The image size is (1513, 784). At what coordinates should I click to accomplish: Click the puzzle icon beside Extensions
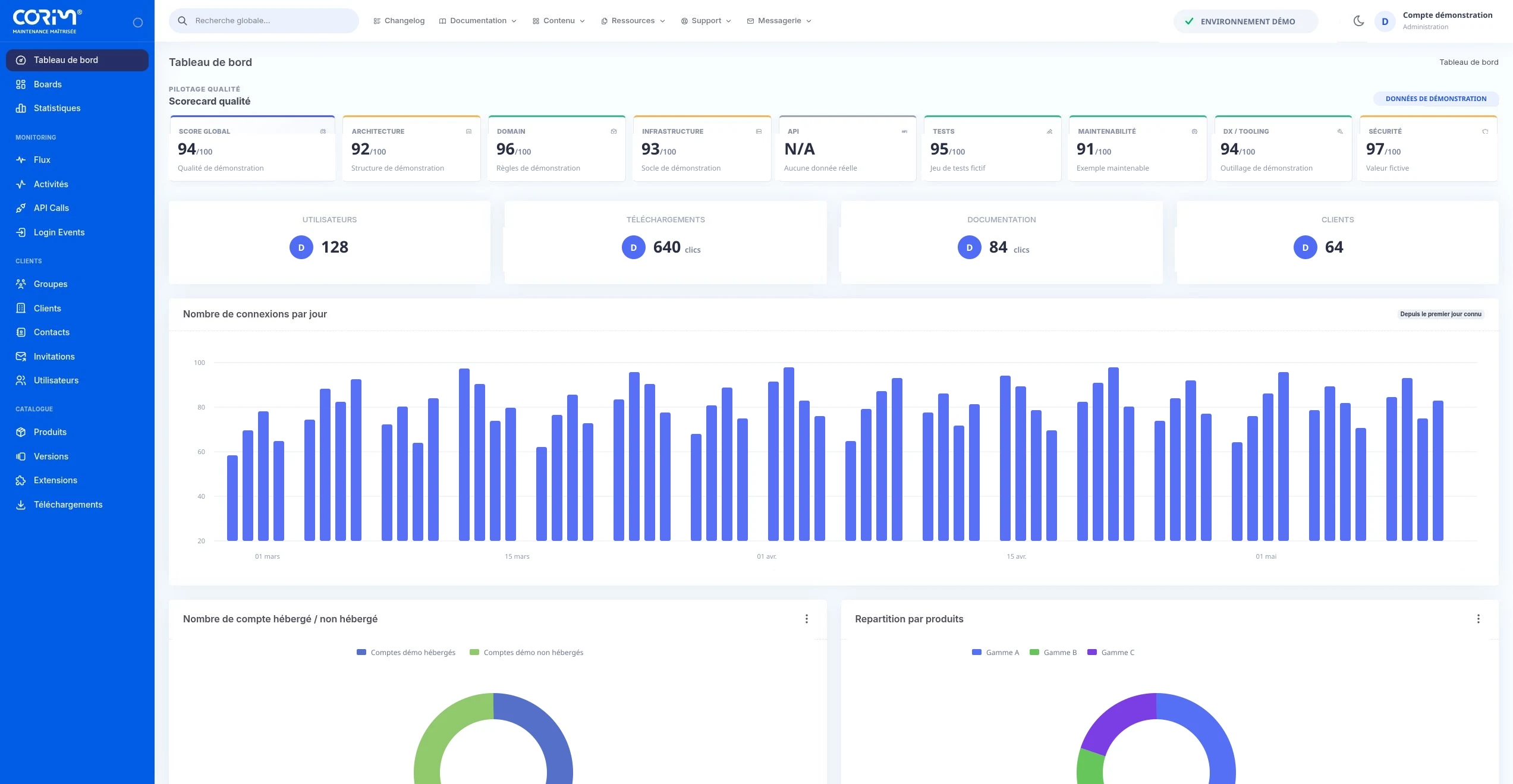click(x=21, y=480)
